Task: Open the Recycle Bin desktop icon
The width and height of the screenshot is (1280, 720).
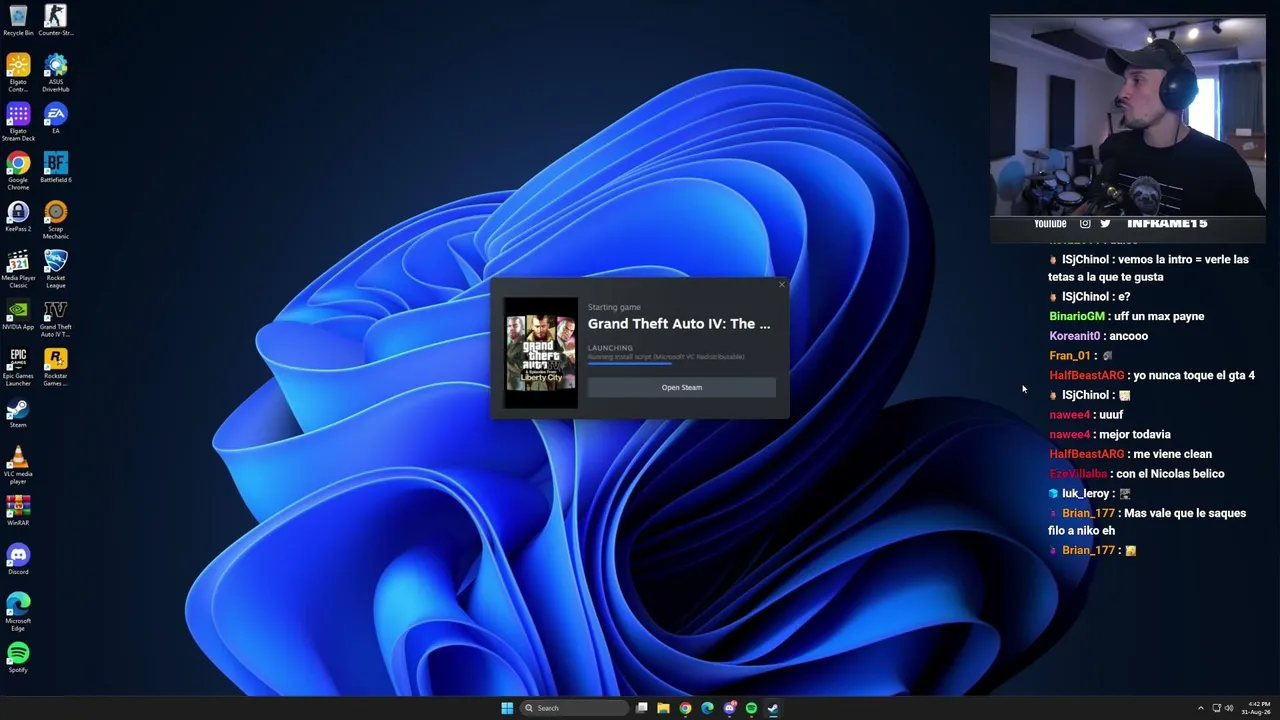Action: [x=18, y=20]
